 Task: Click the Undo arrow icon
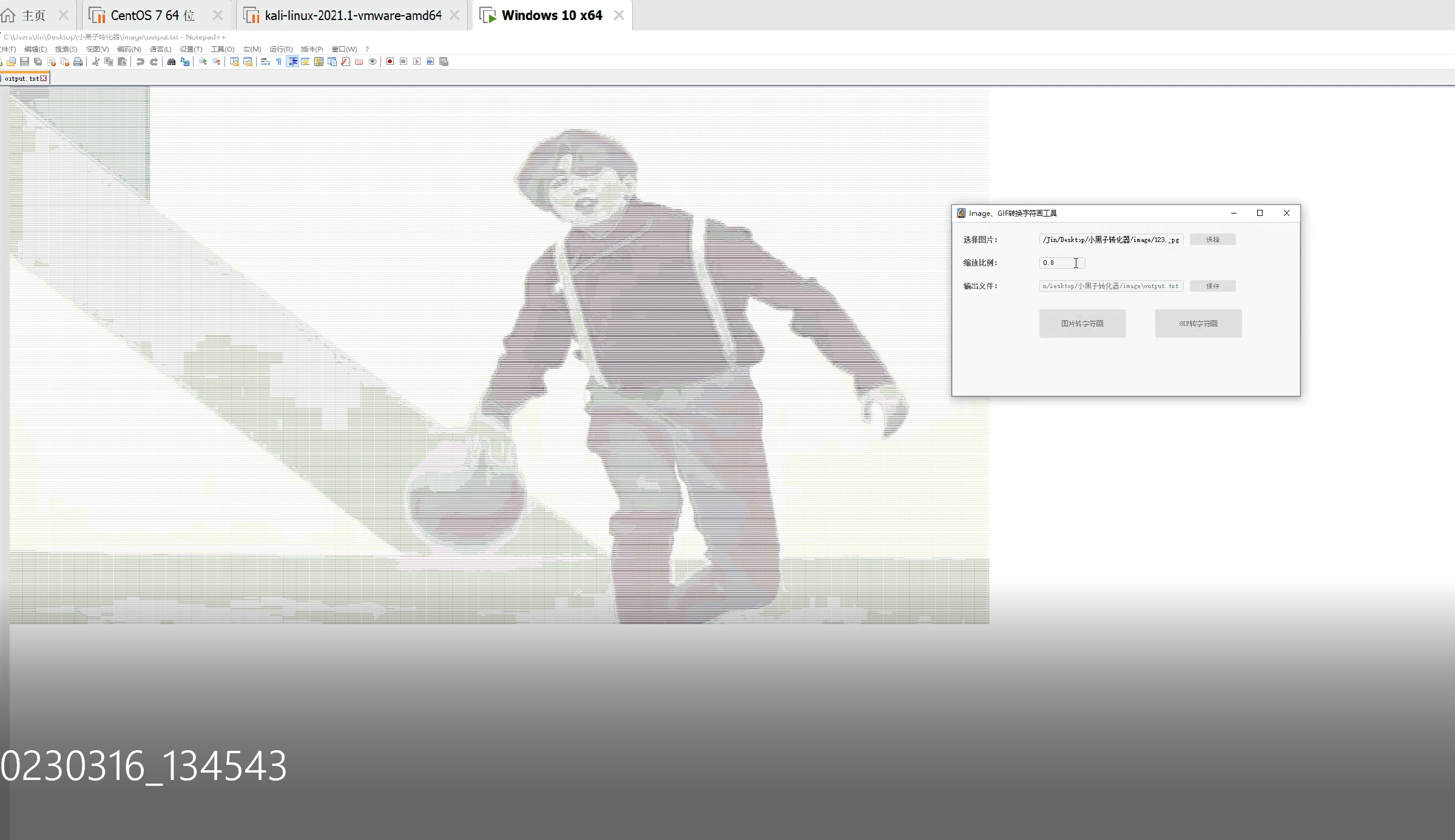(140, 62)
